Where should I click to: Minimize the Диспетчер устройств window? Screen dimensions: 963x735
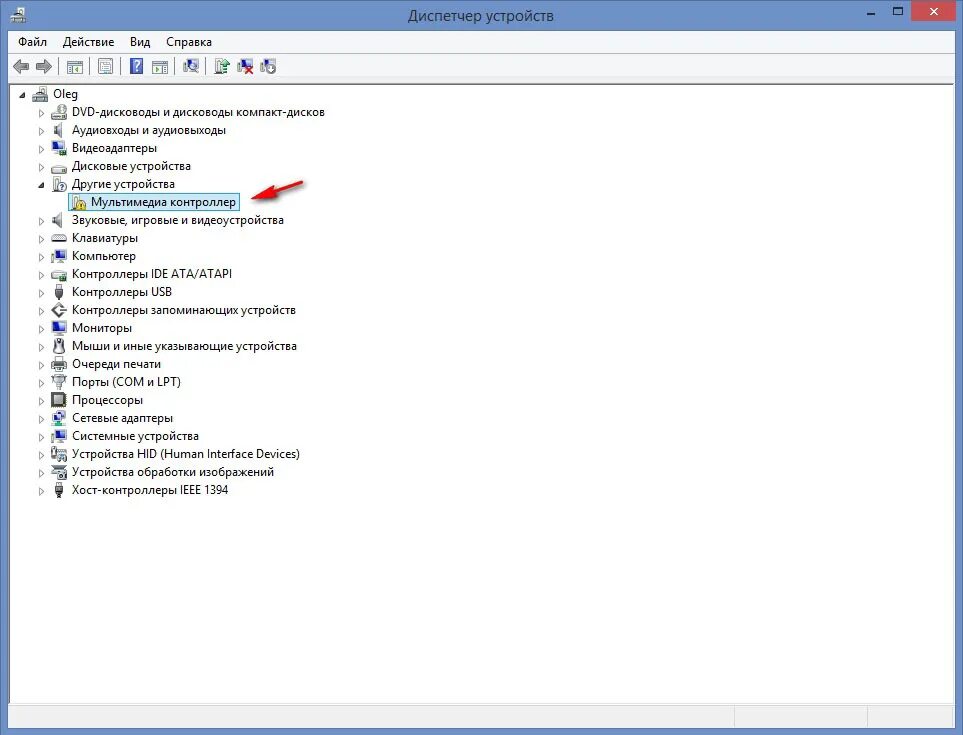[871, 12]
